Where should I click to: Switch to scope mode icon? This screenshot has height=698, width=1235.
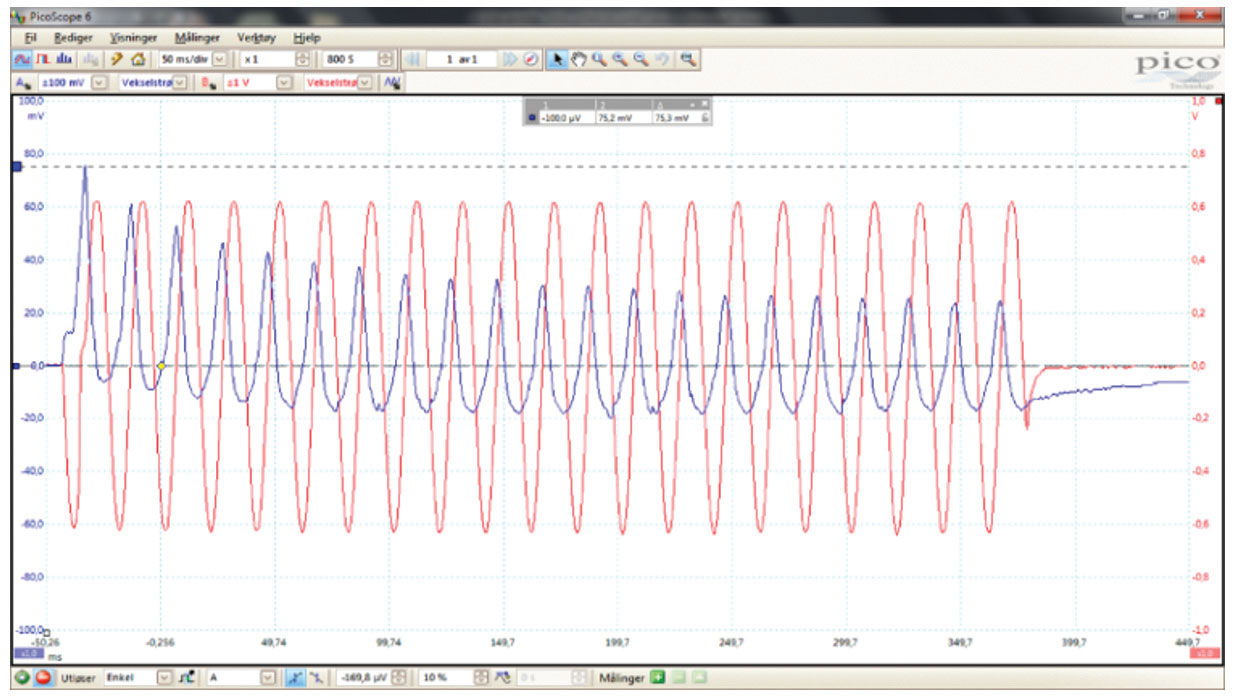pyautogui.click(x=22, y=60)
